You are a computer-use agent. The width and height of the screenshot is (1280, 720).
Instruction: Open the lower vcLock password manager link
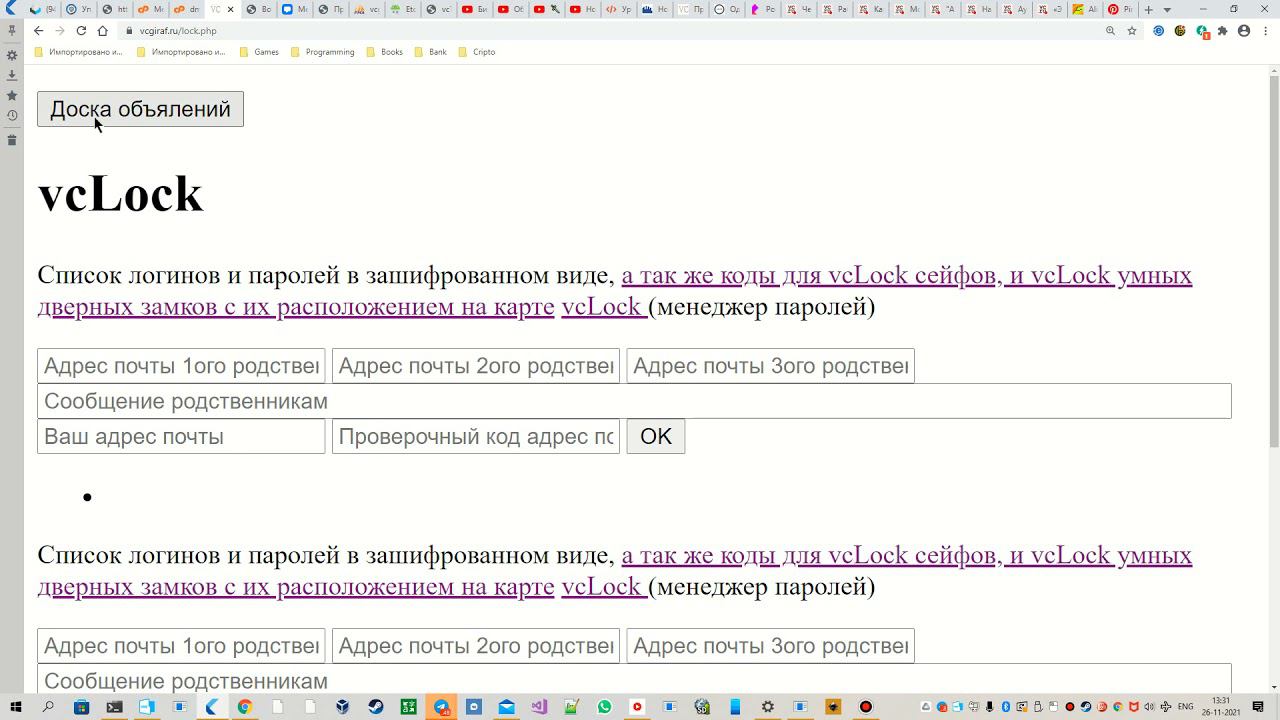pos(604,587)
